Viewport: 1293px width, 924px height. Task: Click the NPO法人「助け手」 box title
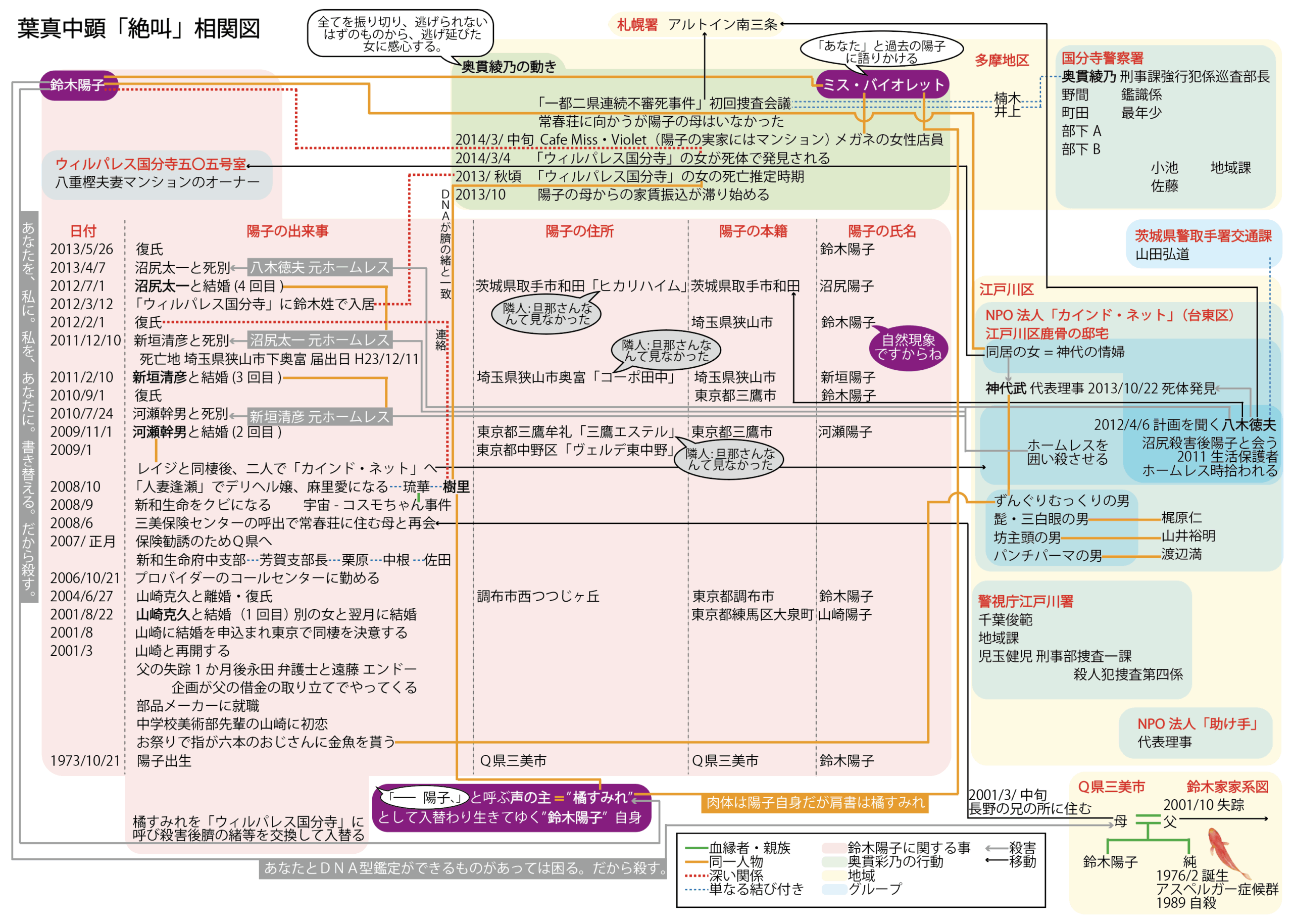[1197, 724]
